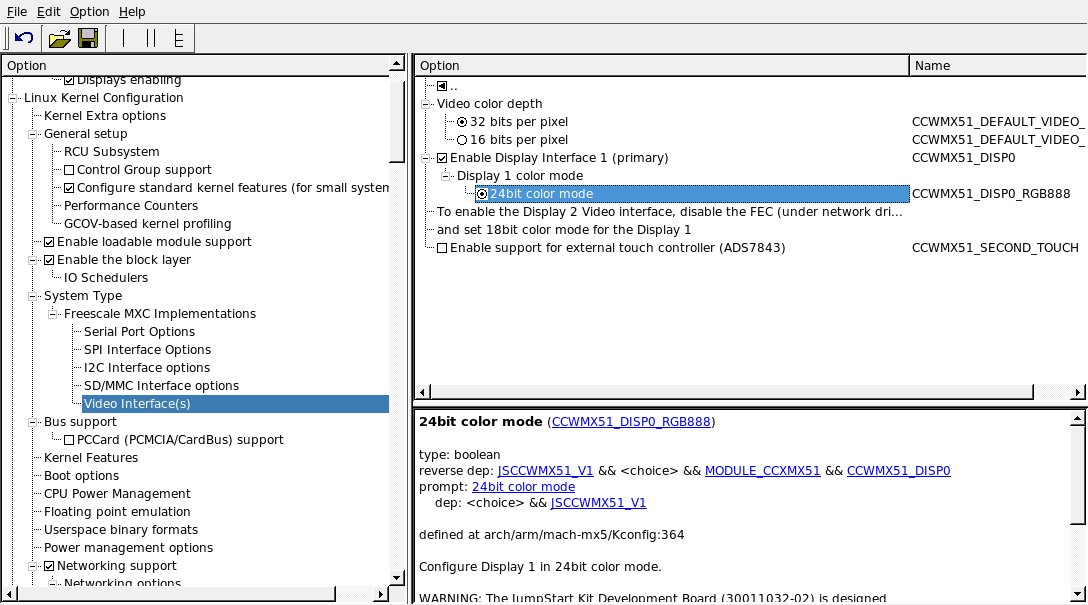Click right arrow of the options horizontal scrollbar
The height and width of the screenshot is (605, 1088).
click(1078, 392)
